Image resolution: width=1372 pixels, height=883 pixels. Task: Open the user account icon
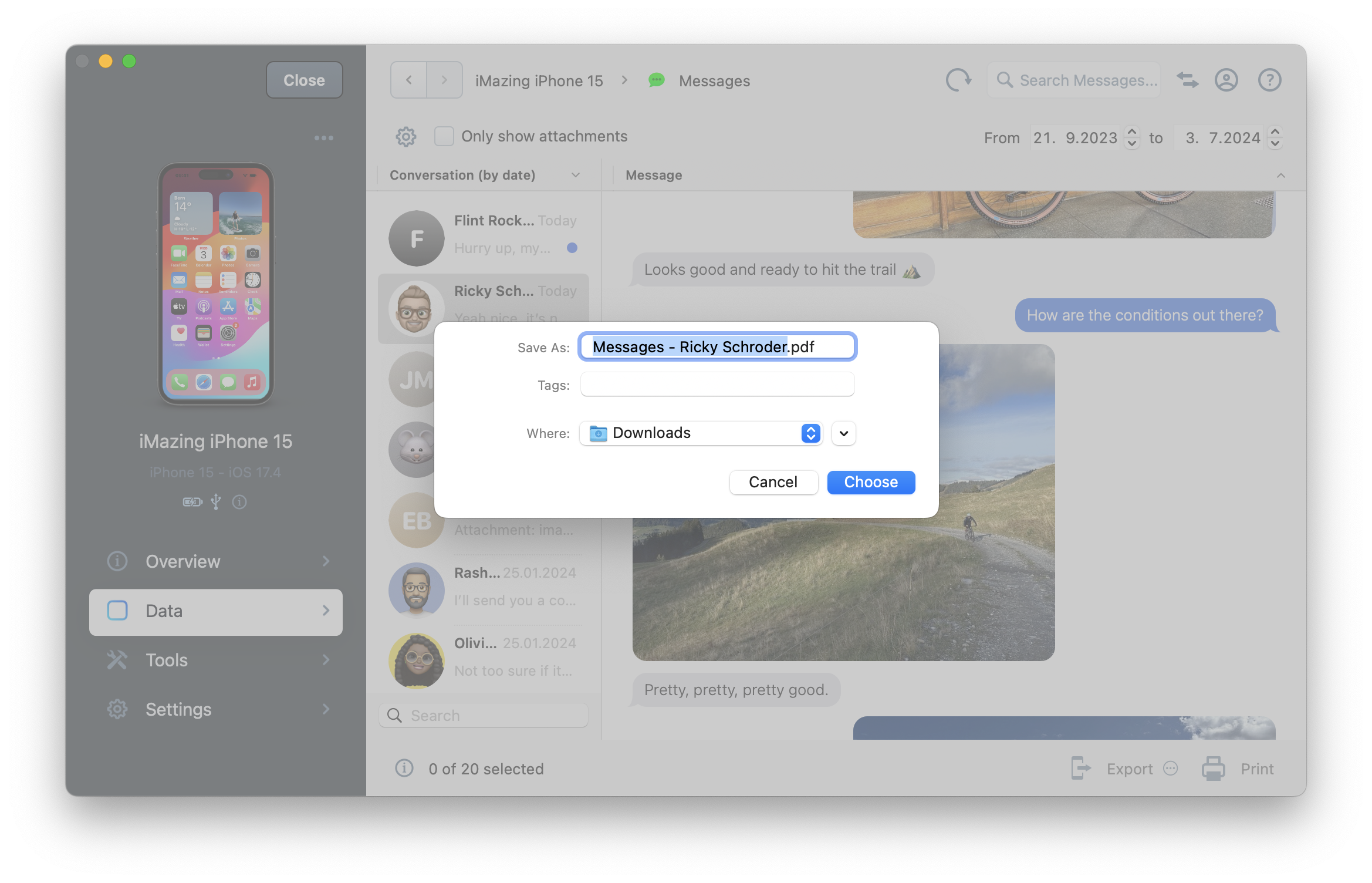pos(1226,80)
